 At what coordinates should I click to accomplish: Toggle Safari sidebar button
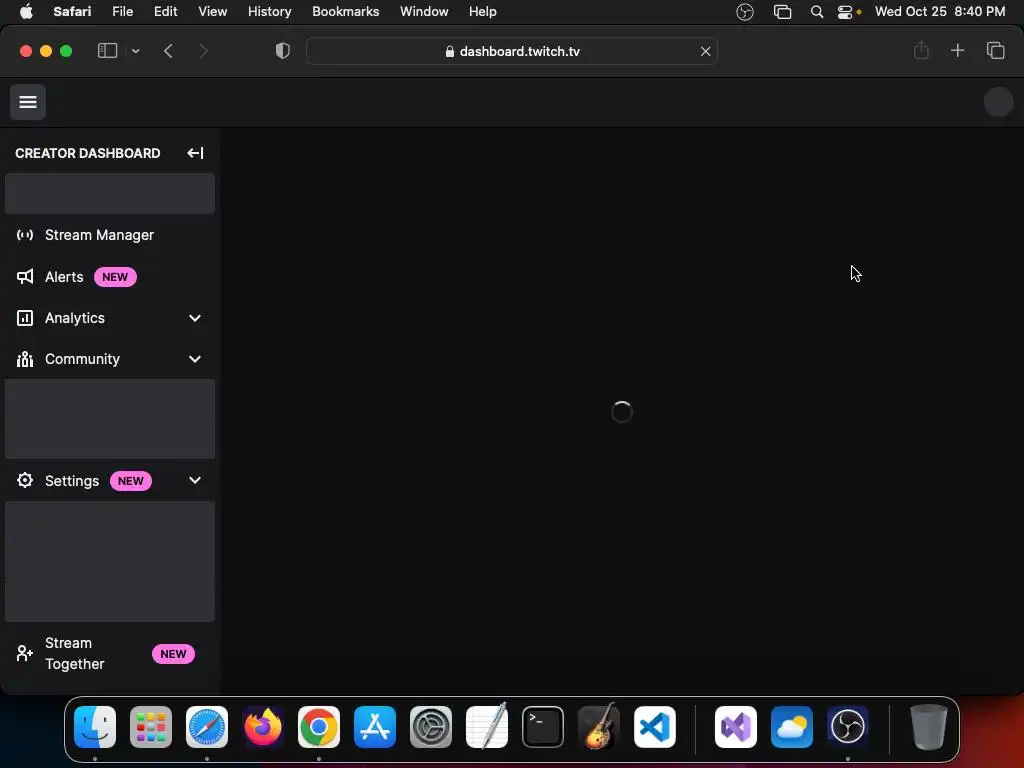107,51
